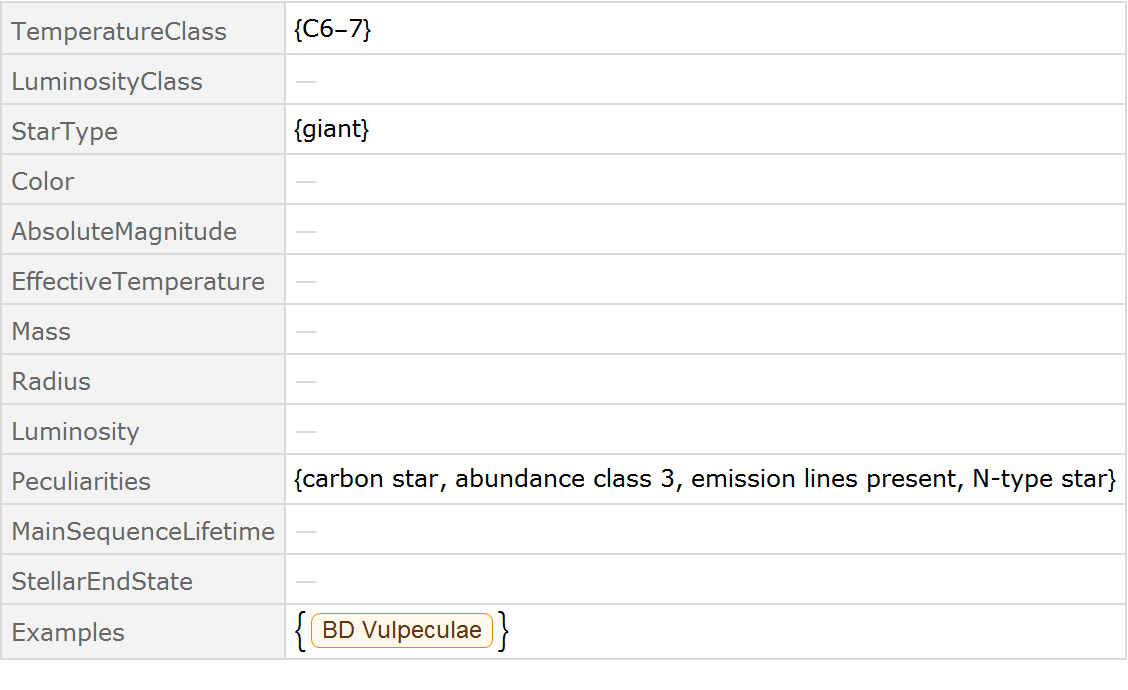
Task: Click the Examples row label
Action: (68, 632)
